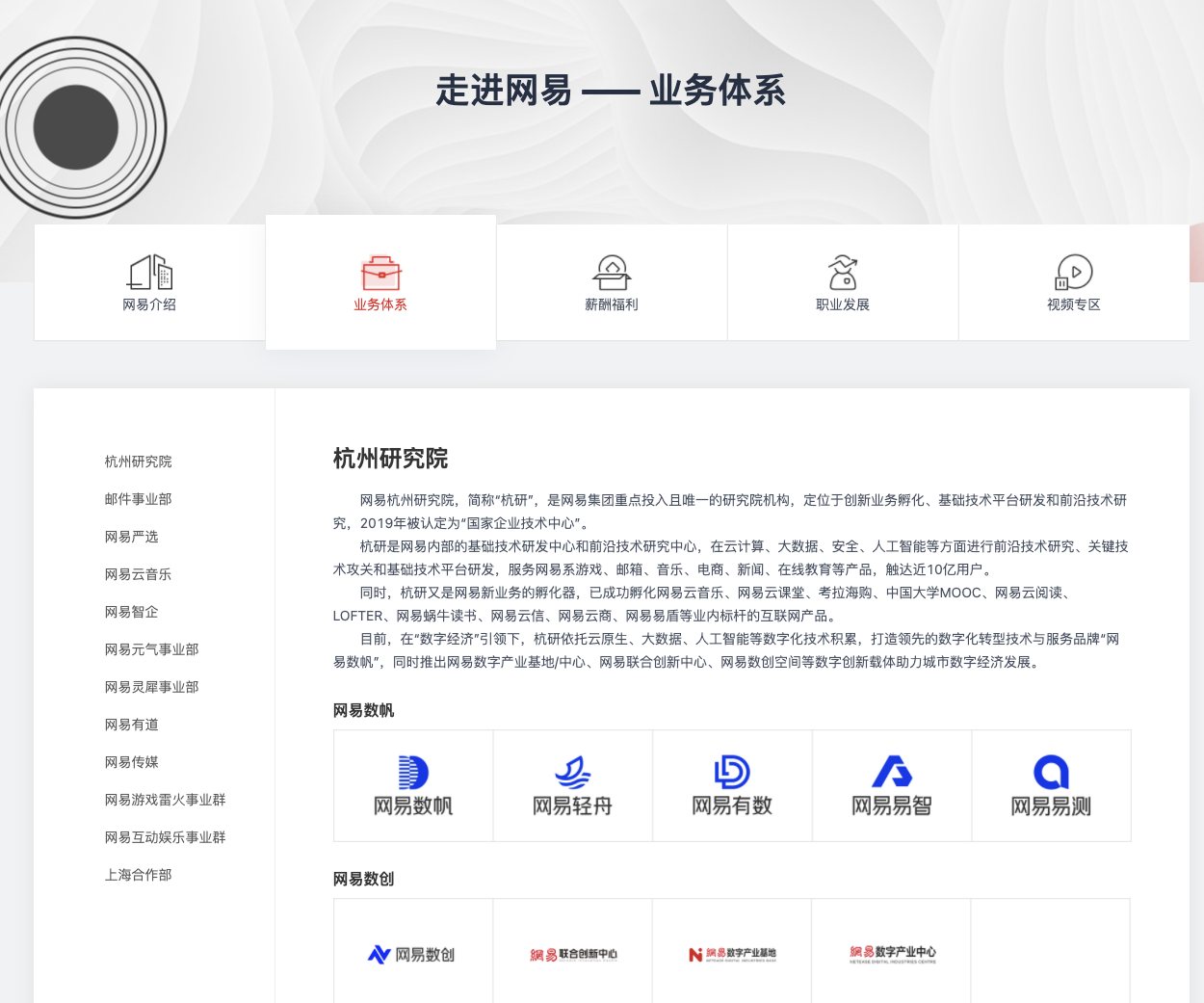Click the 网易有数 logo
Image resolution: width=1204 pixels, height=1003 pixels.
[x=732, y=784]
